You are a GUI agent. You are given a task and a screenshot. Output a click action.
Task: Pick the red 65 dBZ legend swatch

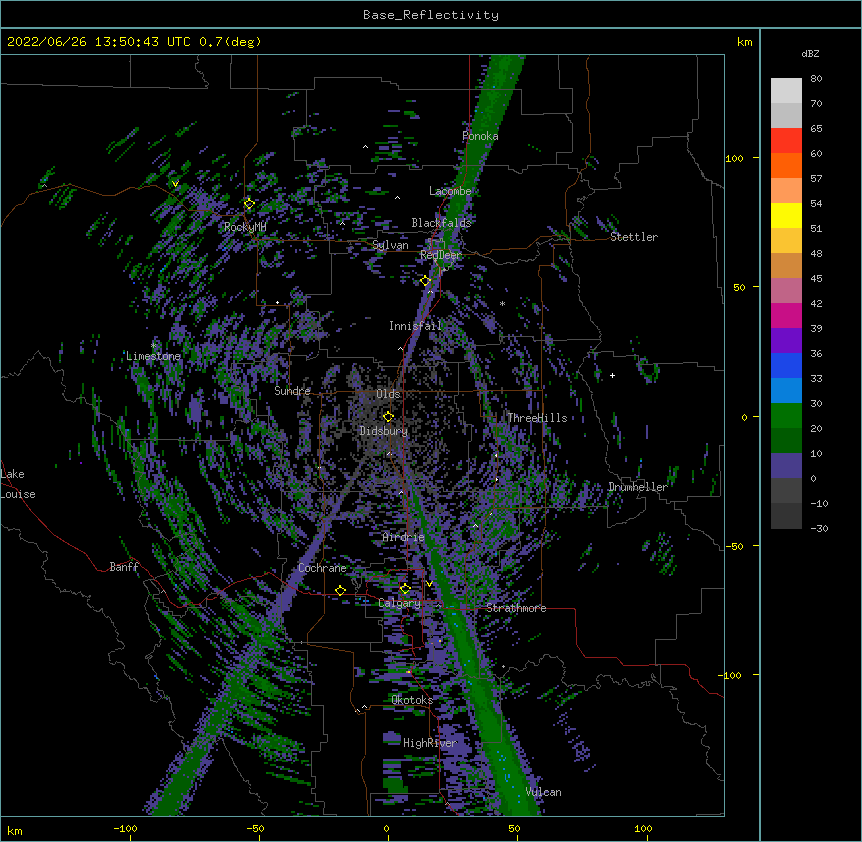(x=786, y=141)
